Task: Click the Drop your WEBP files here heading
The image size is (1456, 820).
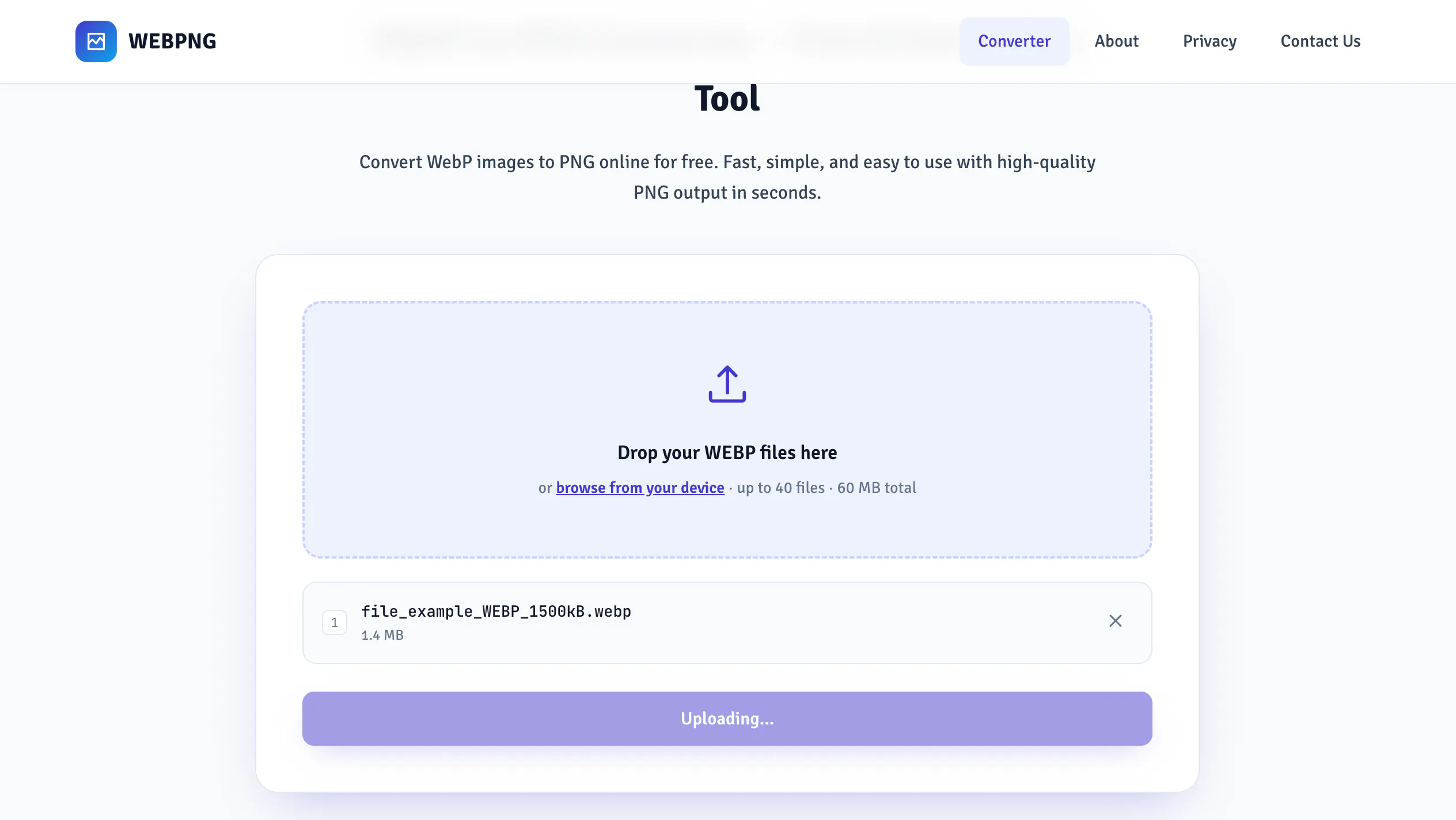Action: [727, 453]
